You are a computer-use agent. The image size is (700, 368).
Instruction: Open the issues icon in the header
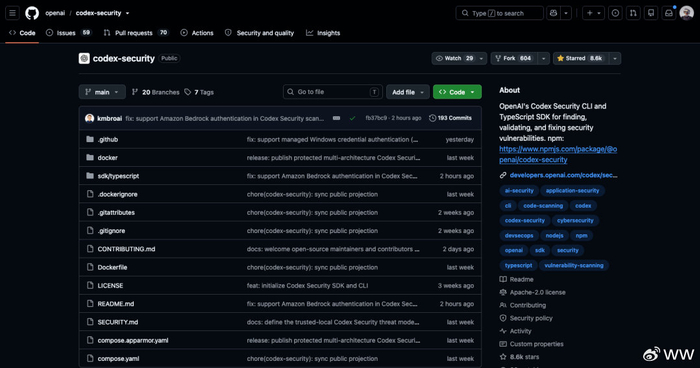tap(615, 13)
